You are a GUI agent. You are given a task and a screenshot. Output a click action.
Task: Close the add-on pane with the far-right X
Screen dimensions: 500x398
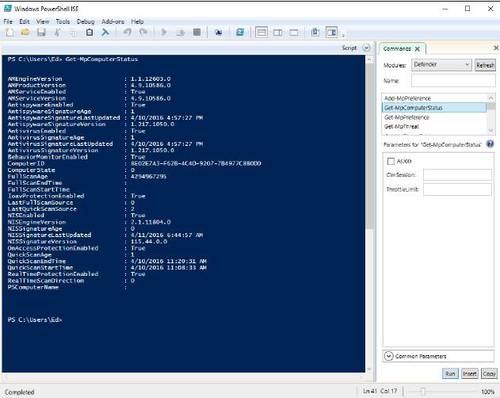click(496, 48)
